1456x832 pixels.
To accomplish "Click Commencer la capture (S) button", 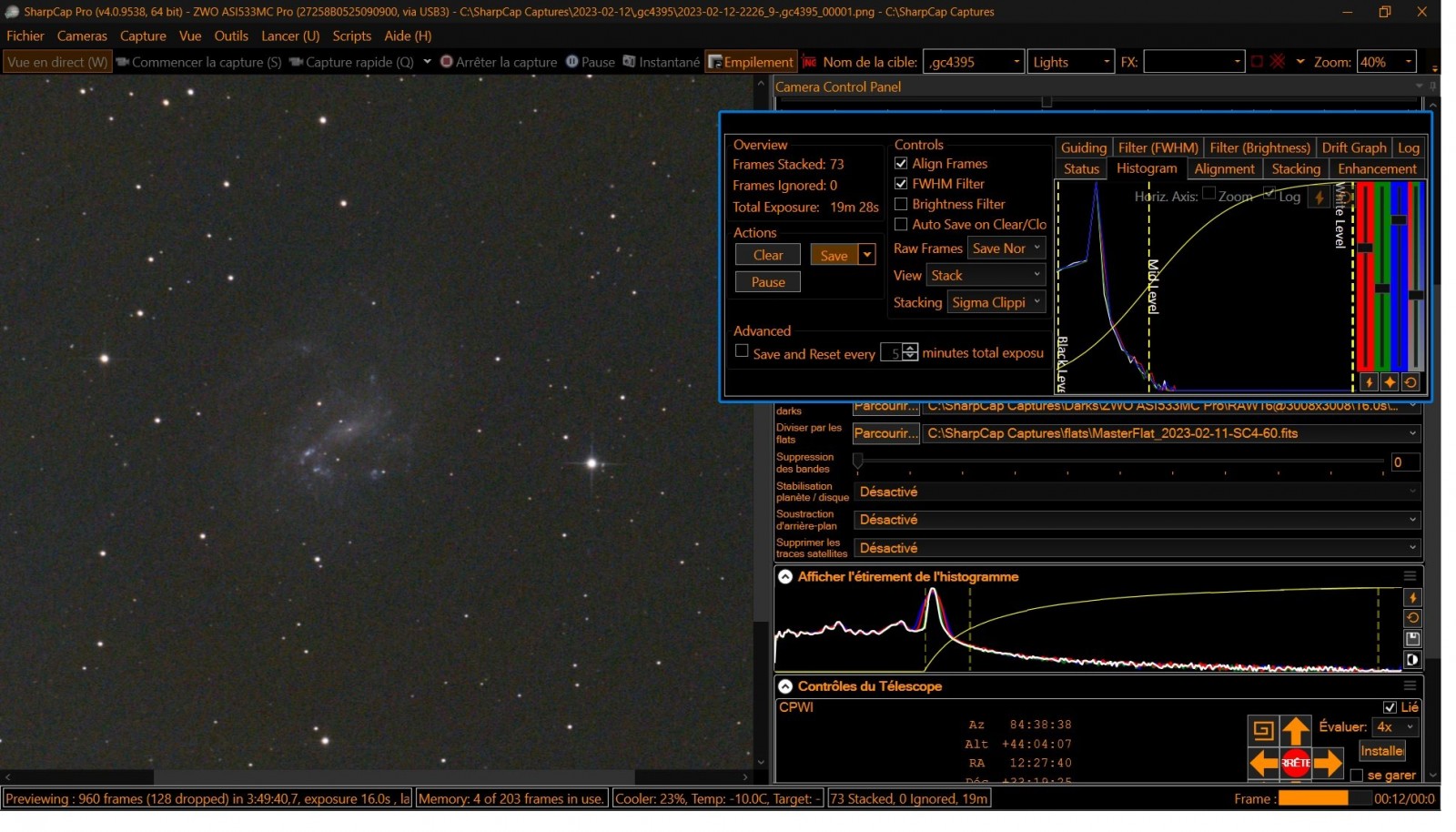I will click(x=199, y=62).
